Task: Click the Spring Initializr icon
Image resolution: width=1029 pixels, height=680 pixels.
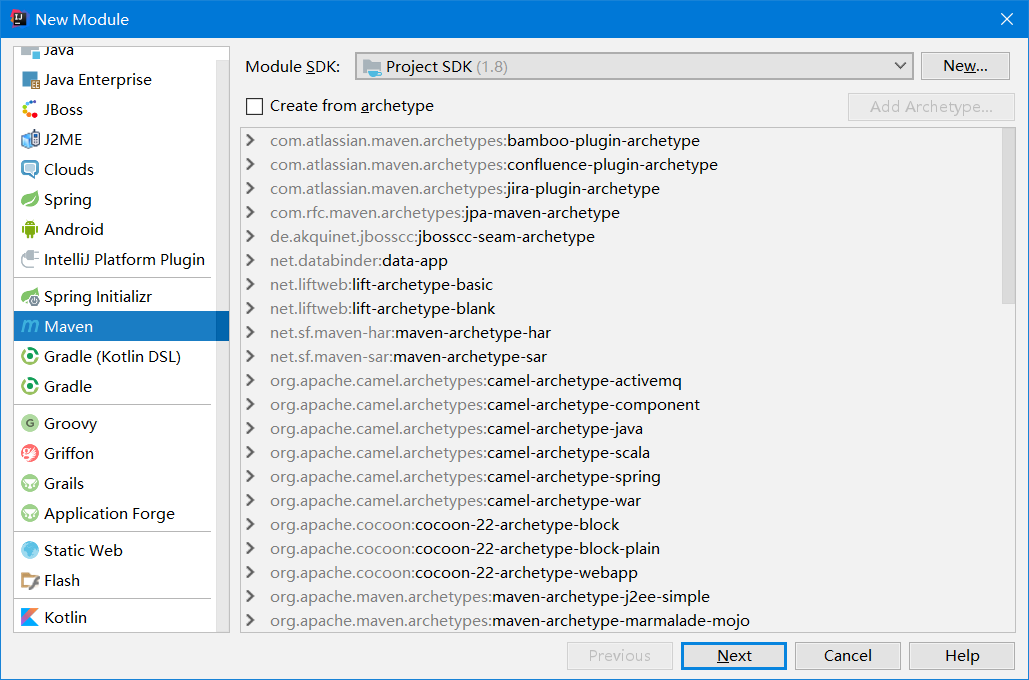Action: click(x=30, y=297)
